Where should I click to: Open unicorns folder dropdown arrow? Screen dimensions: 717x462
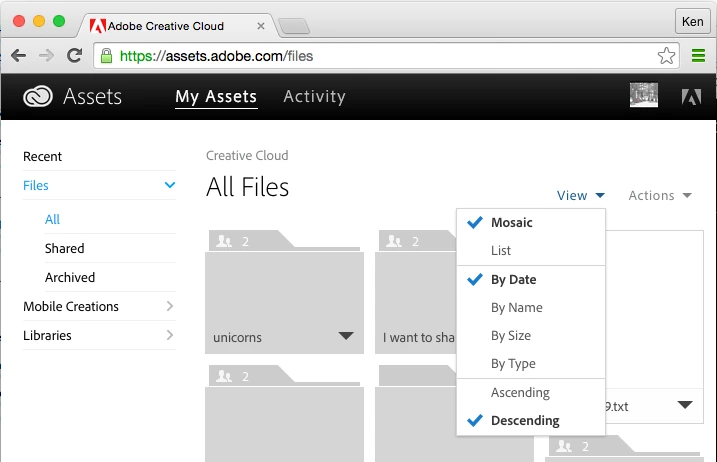pyautogui.click(x=346, y=336)
